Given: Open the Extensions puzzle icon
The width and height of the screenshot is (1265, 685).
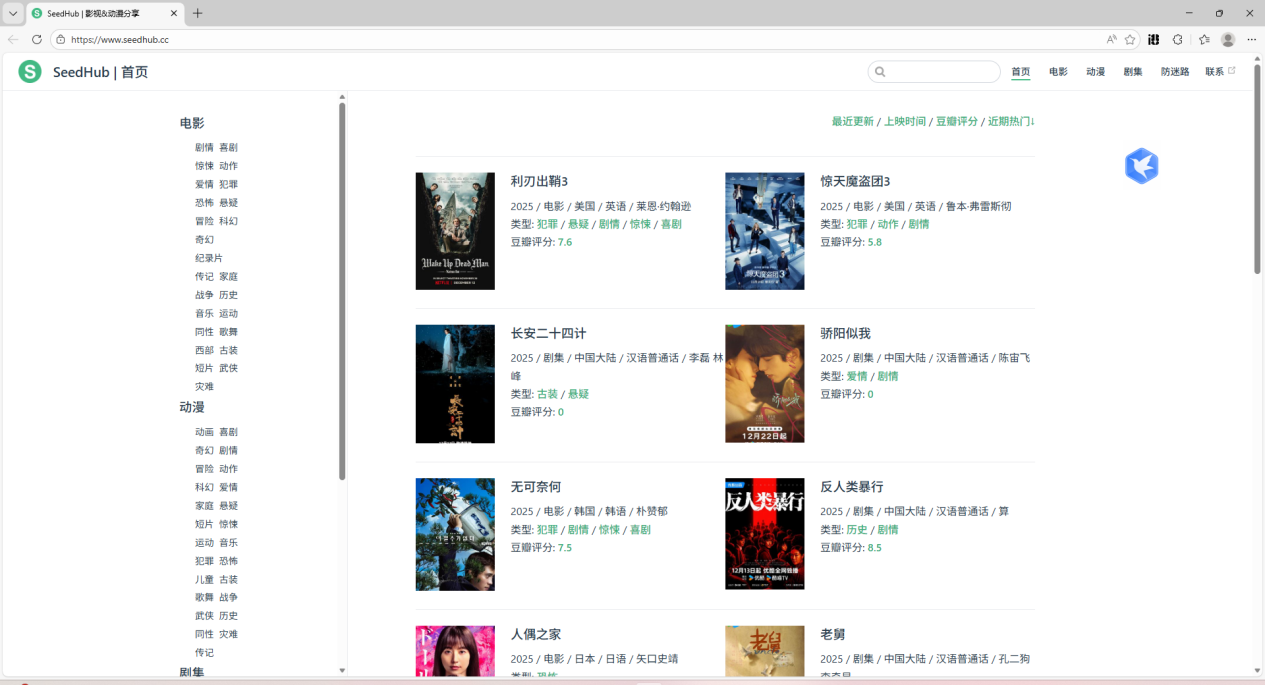Looking at the screenshot, I should (x=1178, y=39).
